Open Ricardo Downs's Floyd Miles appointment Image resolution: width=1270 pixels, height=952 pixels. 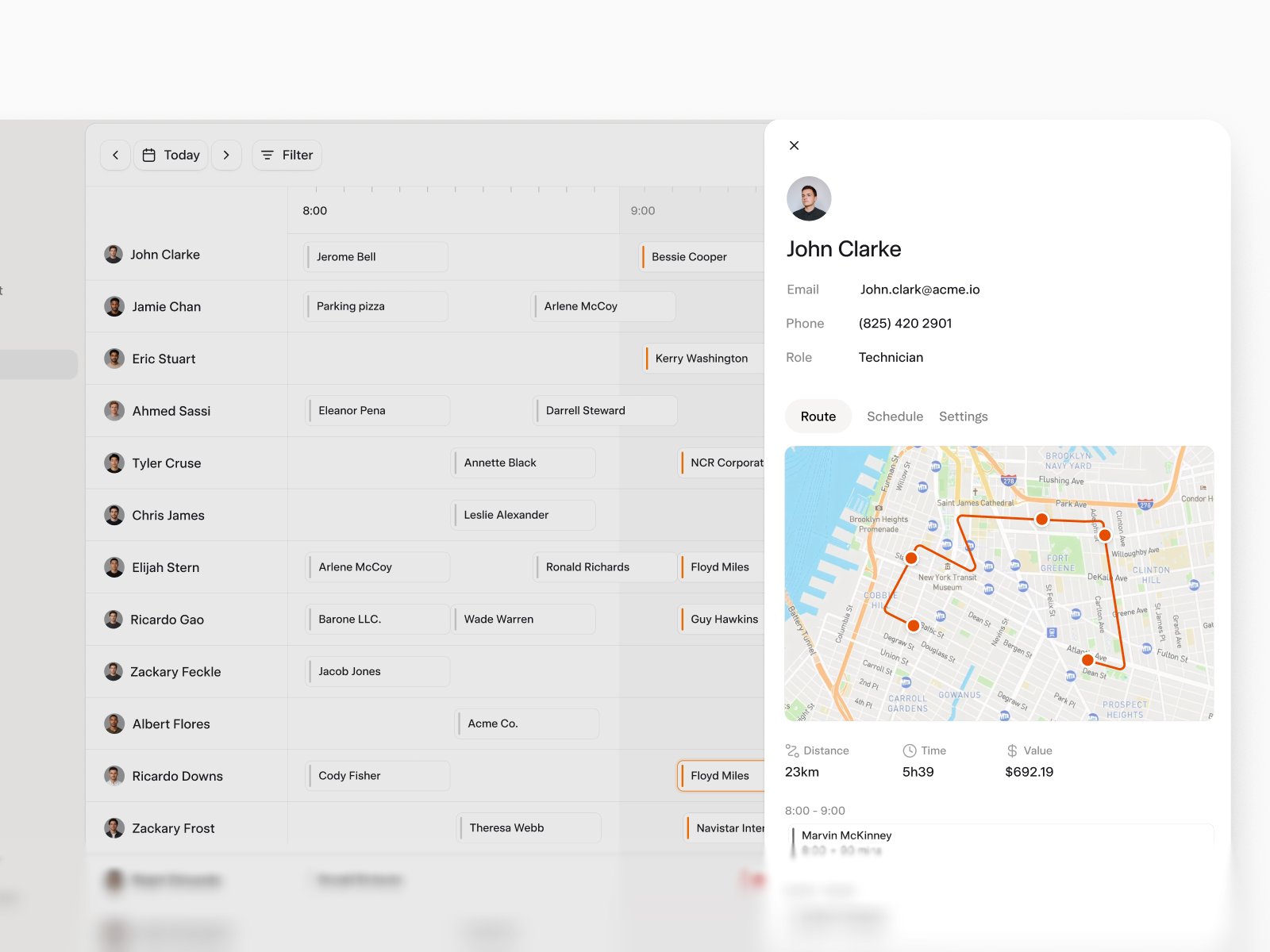(722, 776)
